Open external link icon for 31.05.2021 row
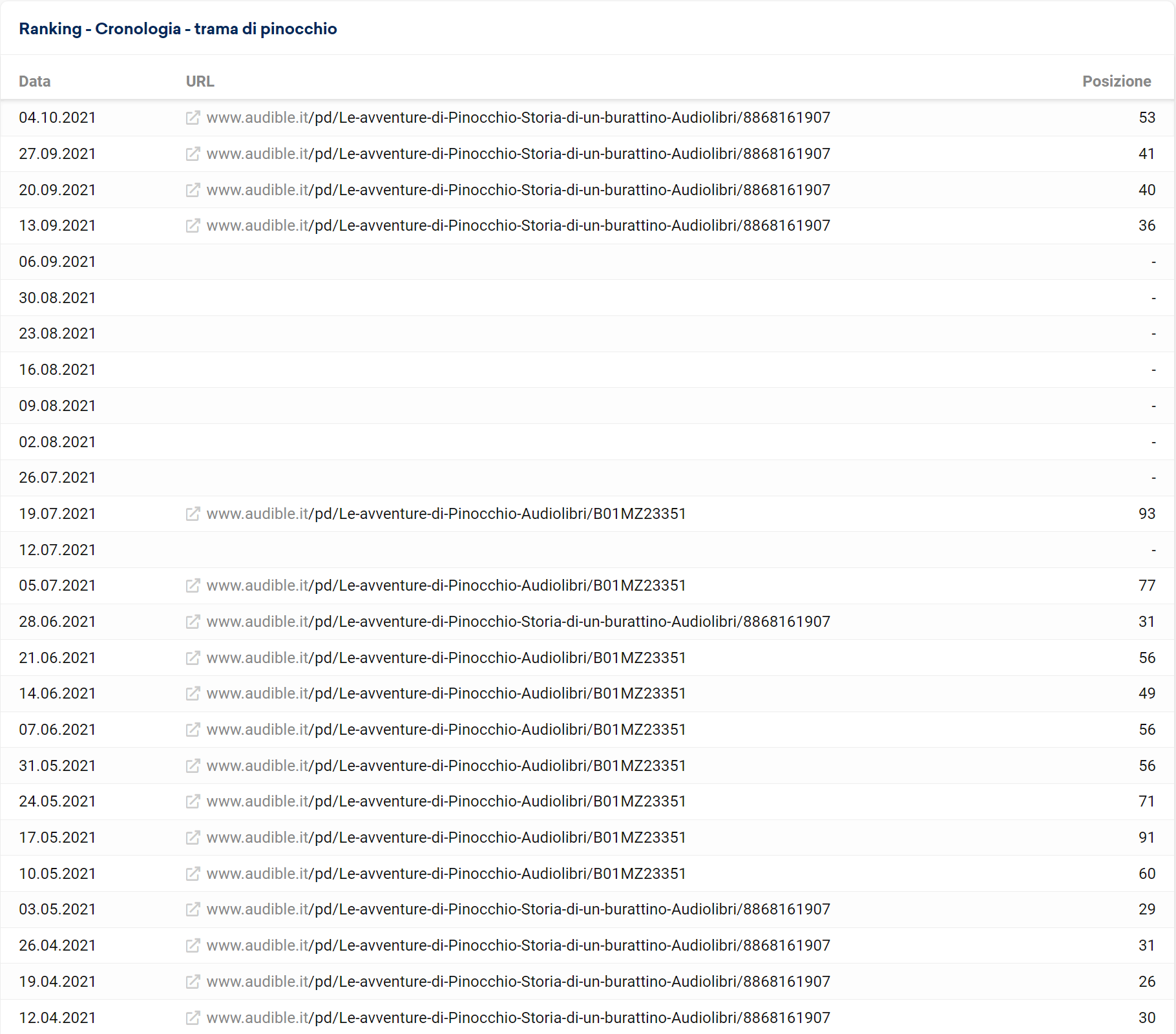The height and width of the screenshot is (1034, 1176). [x=193, y=766]
